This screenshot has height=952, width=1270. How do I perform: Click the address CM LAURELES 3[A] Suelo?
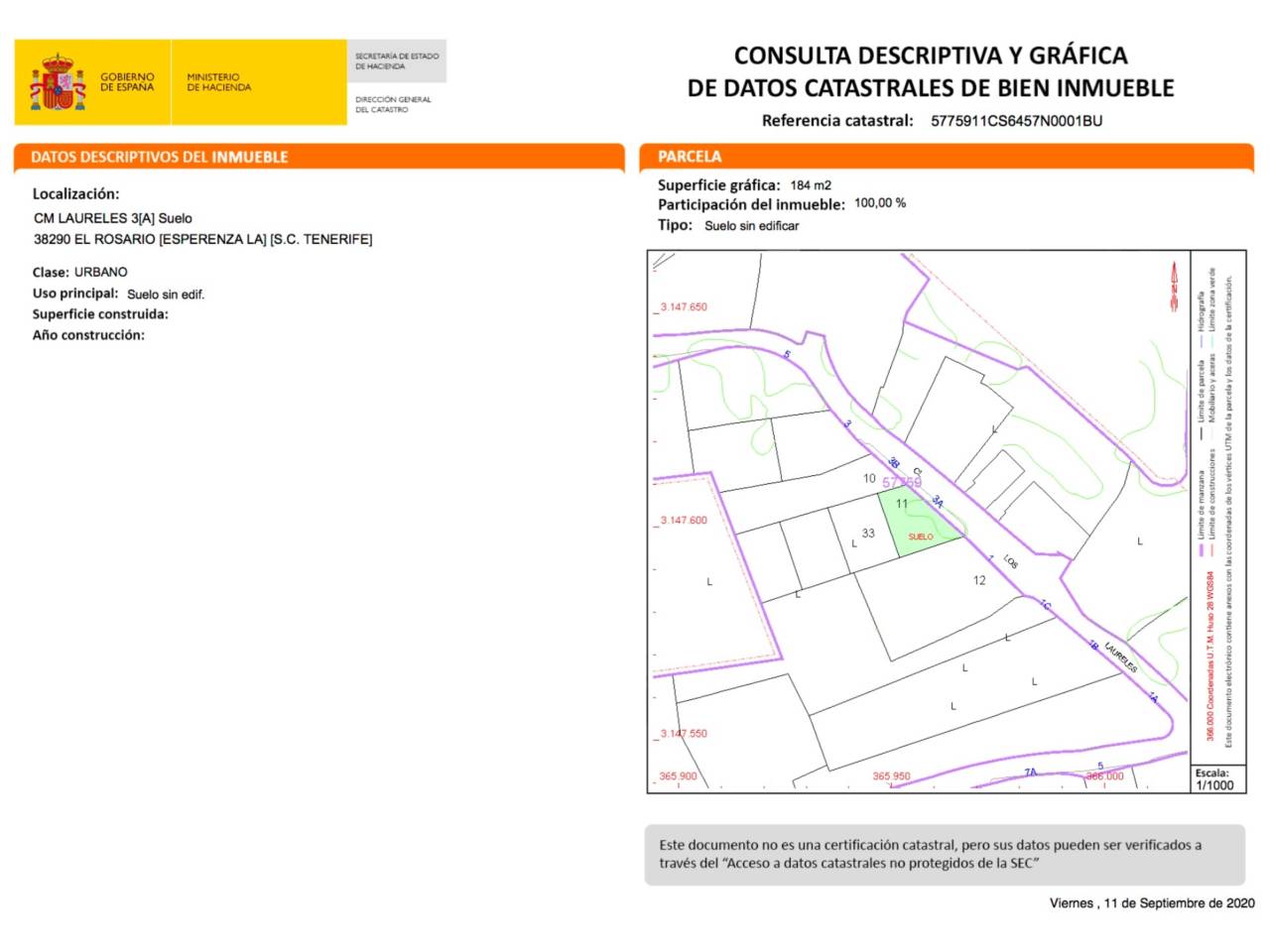click(x=113, y=218)
